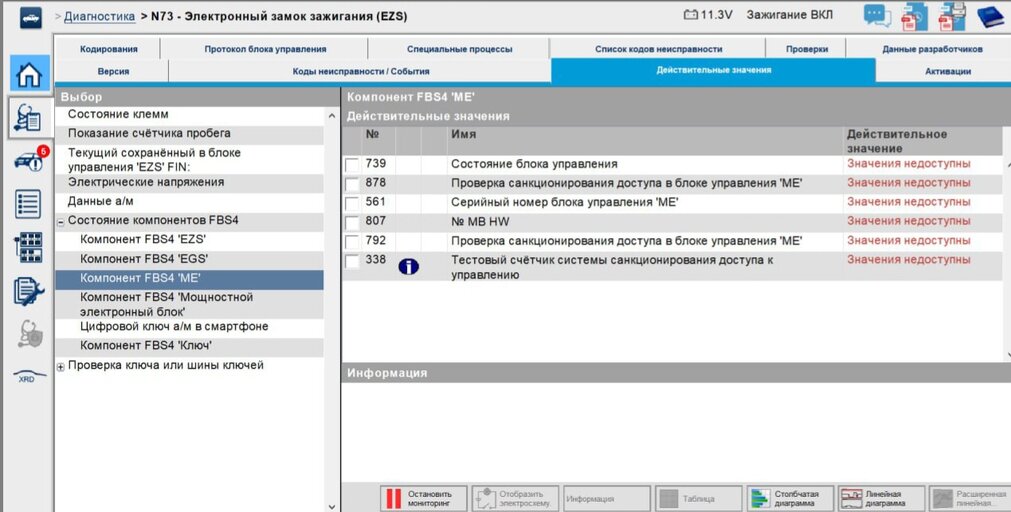Image resolution: width=1011 pixels, height=512 pixels.
Task: Click the stethoscope shield sidebar icon
Action: point(29,334)
